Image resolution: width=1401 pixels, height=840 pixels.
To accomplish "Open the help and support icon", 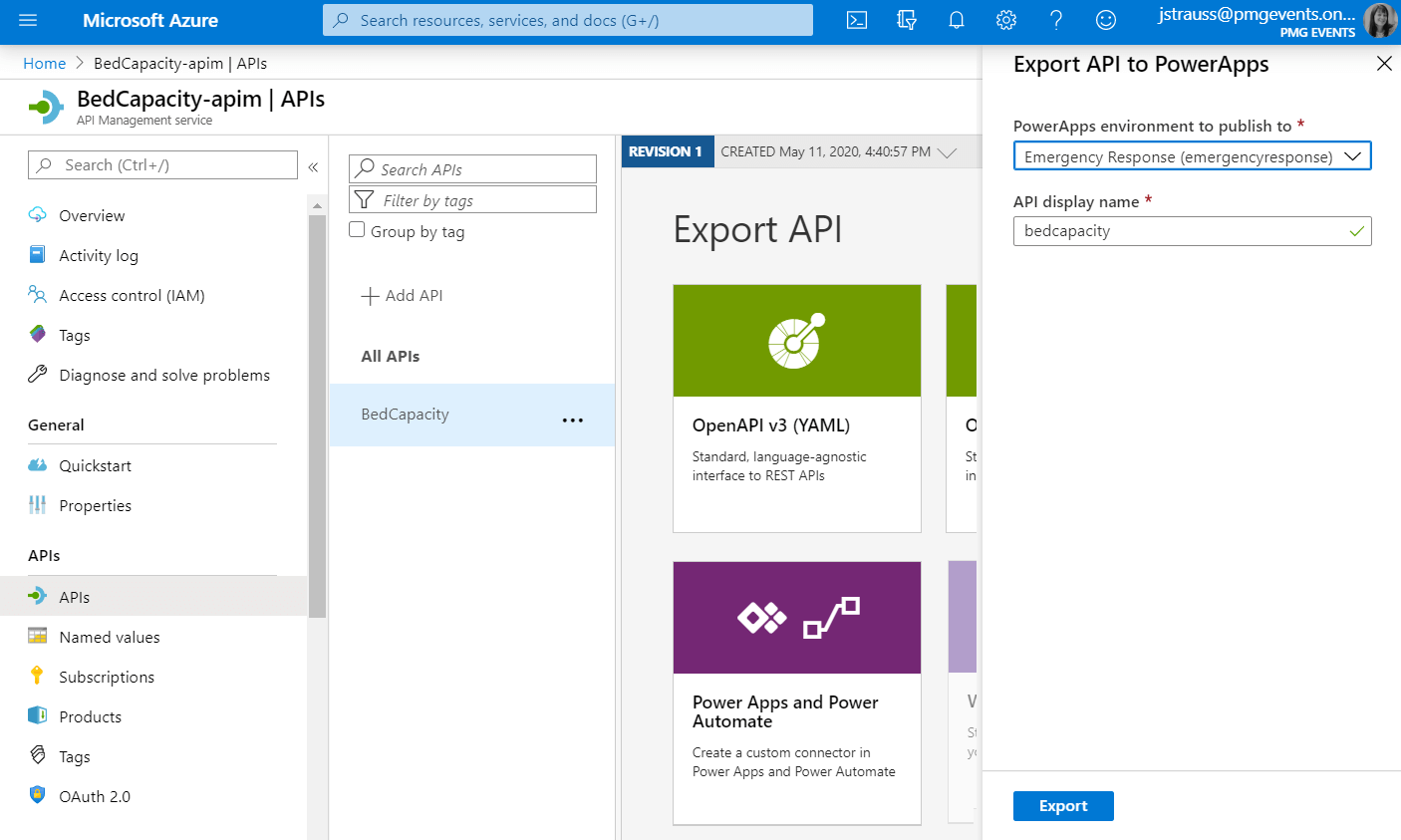I will coord(1056,20).
